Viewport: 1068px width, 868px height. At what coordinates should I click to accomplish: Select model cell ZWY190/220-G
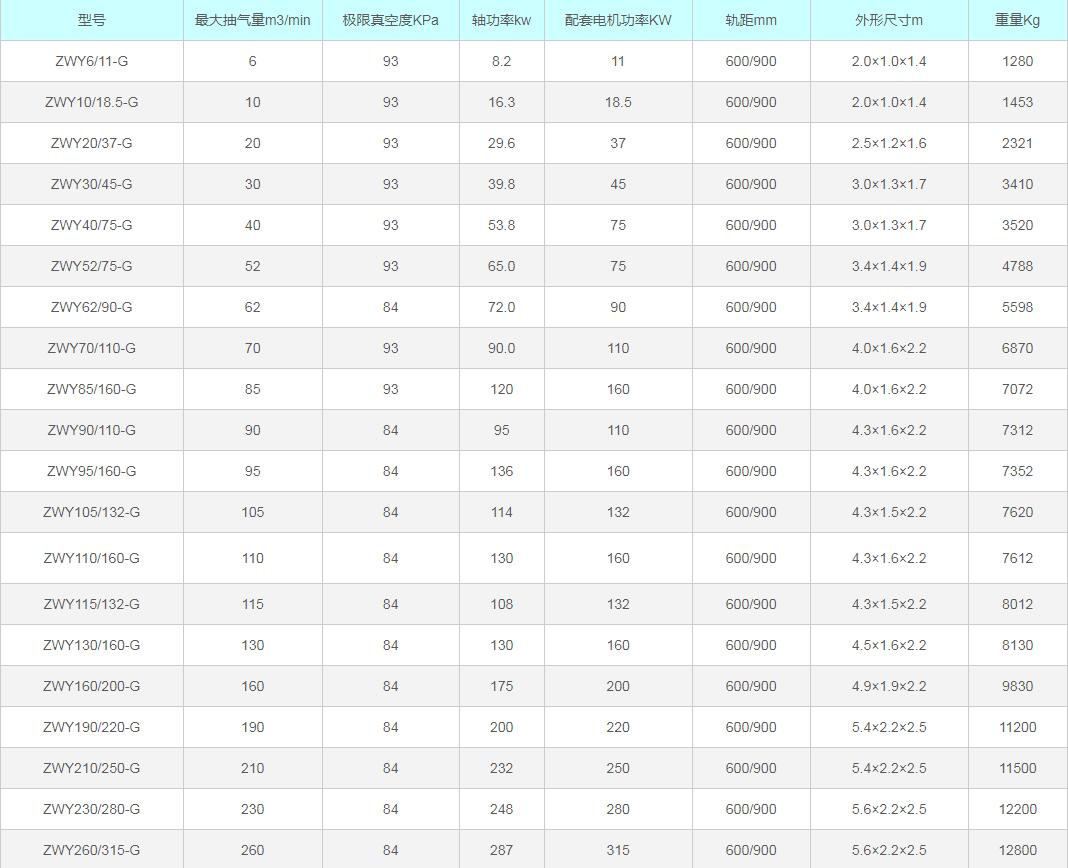(91, 727)
